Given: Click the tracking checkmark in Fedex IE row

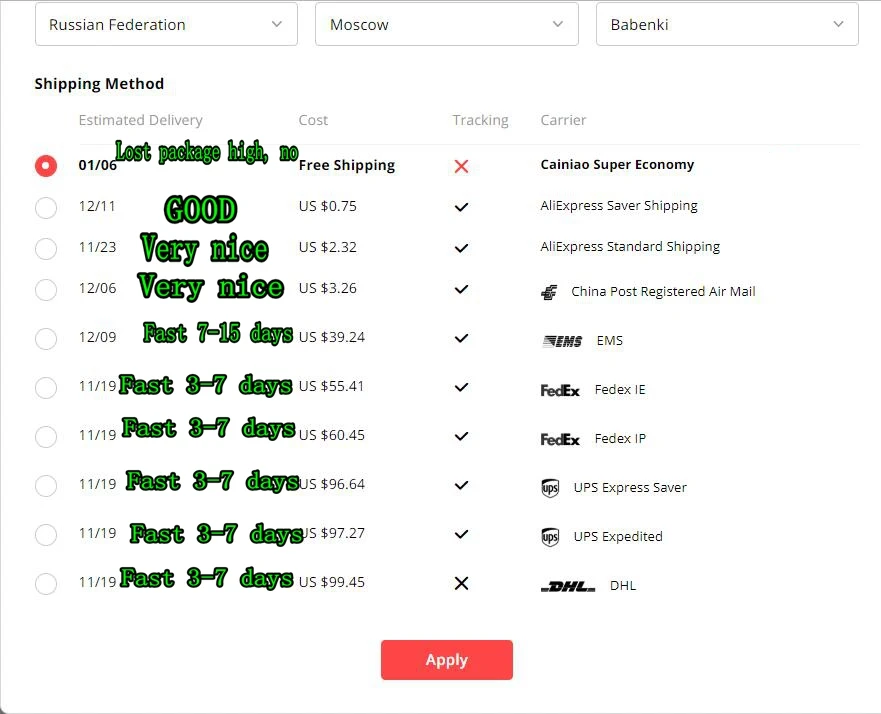Looking at the screenshot, I should point(461,387).
